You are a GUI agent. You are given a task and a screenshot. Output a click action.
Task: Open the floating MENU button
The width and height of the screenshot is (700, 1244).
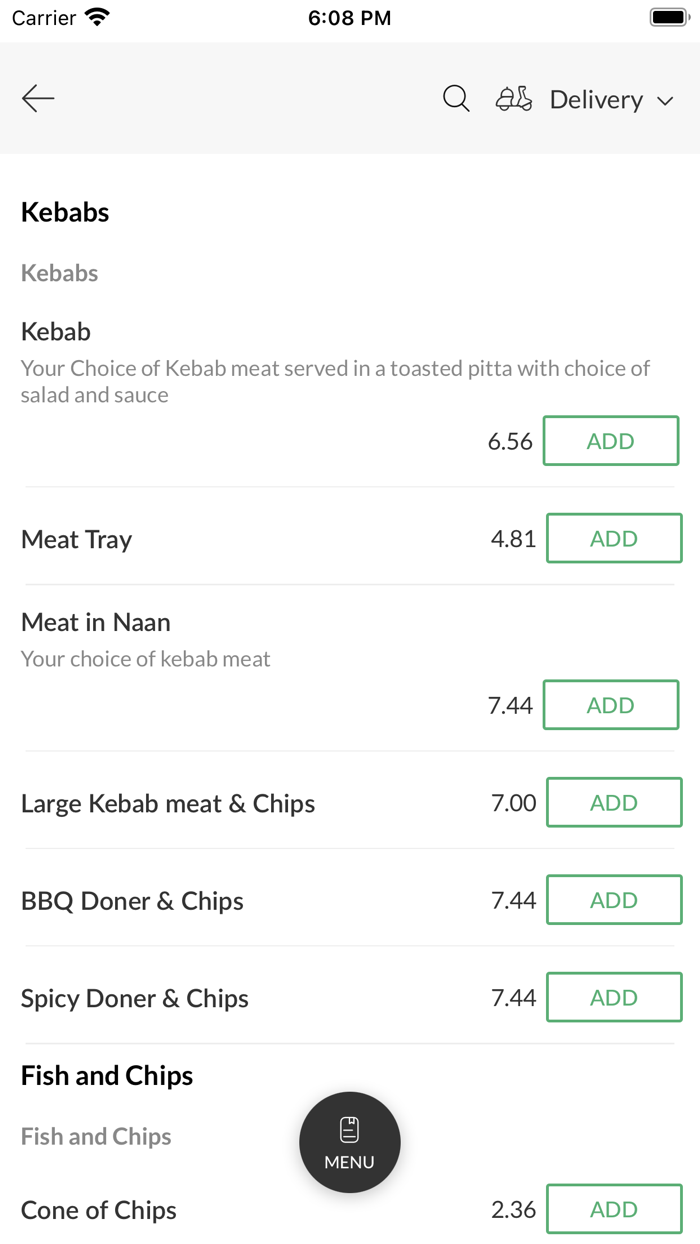tap(350, 1142)
